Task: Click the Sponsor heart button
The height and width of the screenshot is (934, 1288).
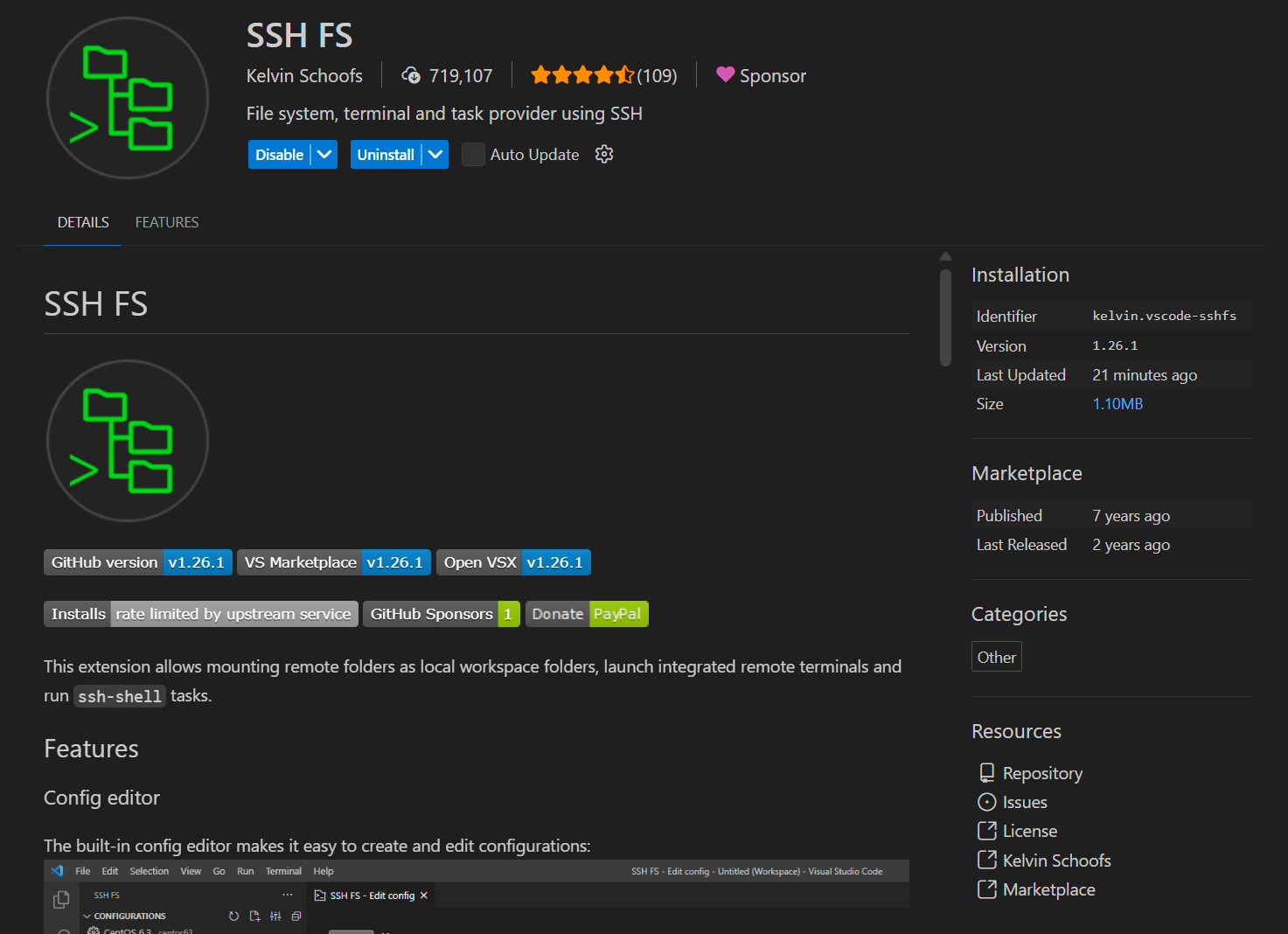Action: pyautogui.click(x=761, y=76)
